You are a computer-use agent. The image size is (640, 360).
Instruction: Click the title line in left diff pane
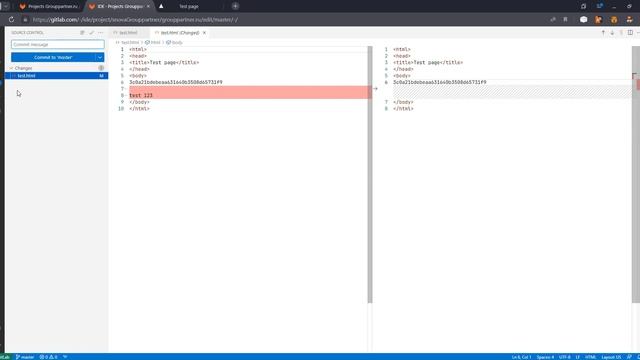tap(164, 62)
